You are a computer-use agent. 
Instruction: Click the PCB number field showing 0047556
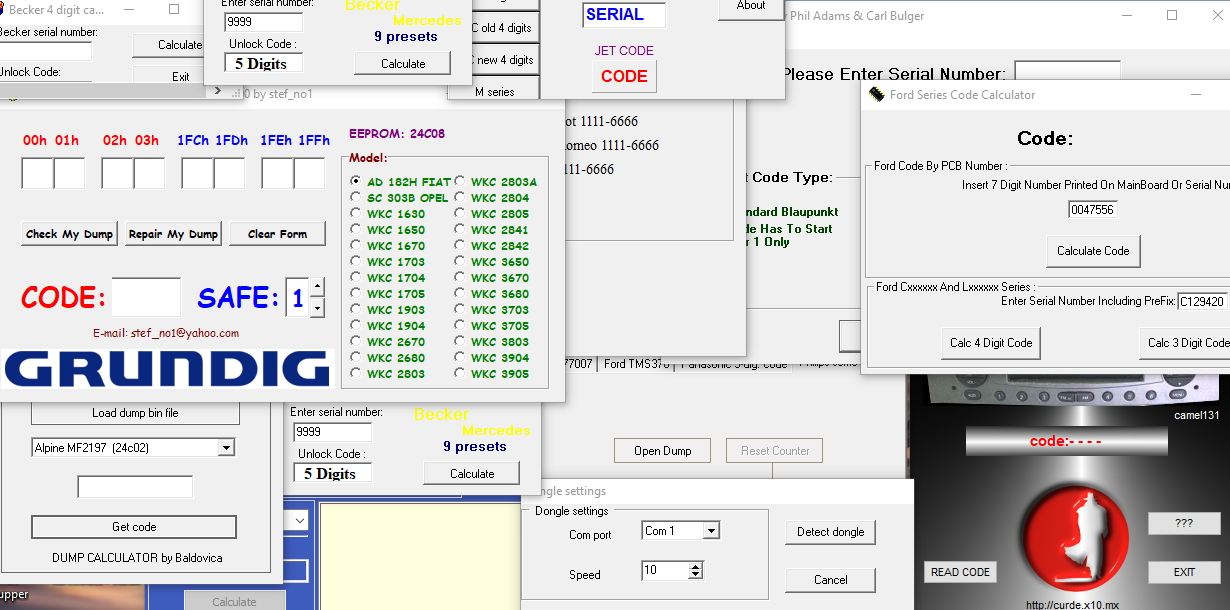click(1093, 210)
